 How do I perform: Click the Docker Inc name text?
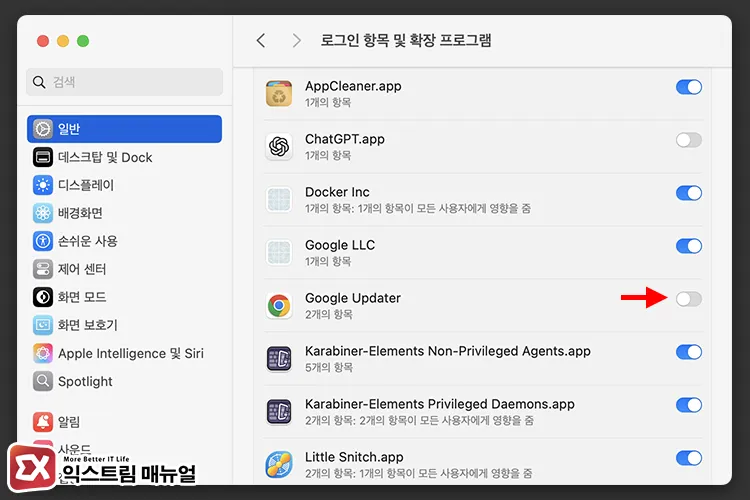tap(337, 192)
